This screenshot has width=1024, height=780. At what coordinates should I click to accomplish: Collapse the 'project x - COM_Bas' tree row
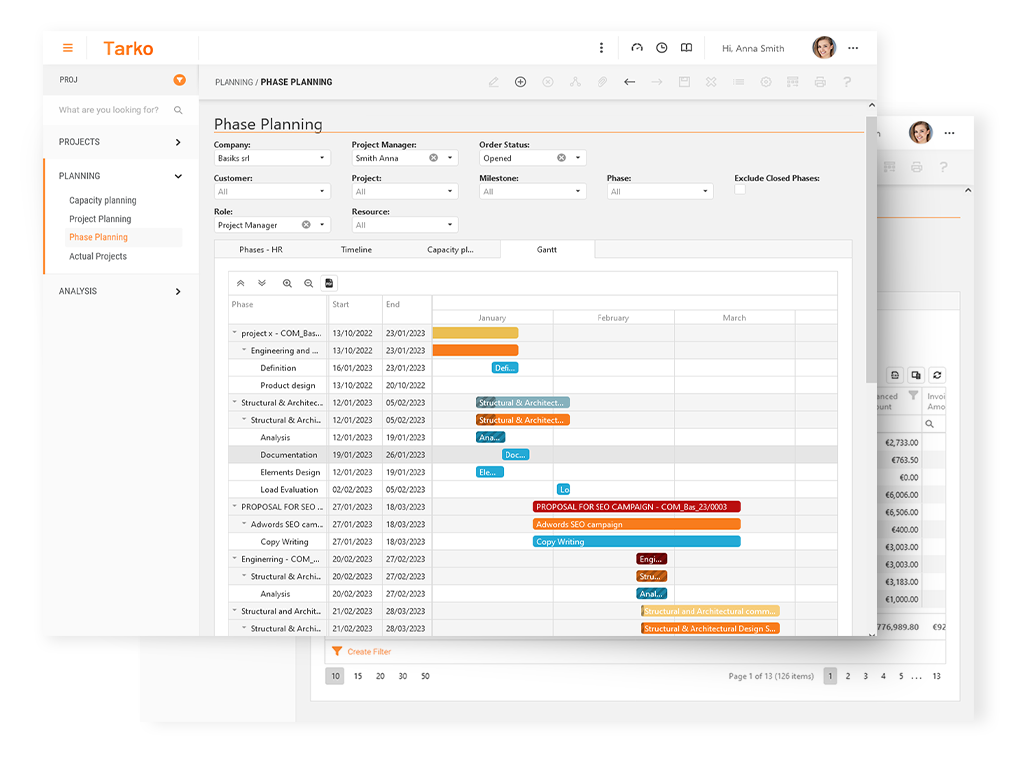point(235,333)
